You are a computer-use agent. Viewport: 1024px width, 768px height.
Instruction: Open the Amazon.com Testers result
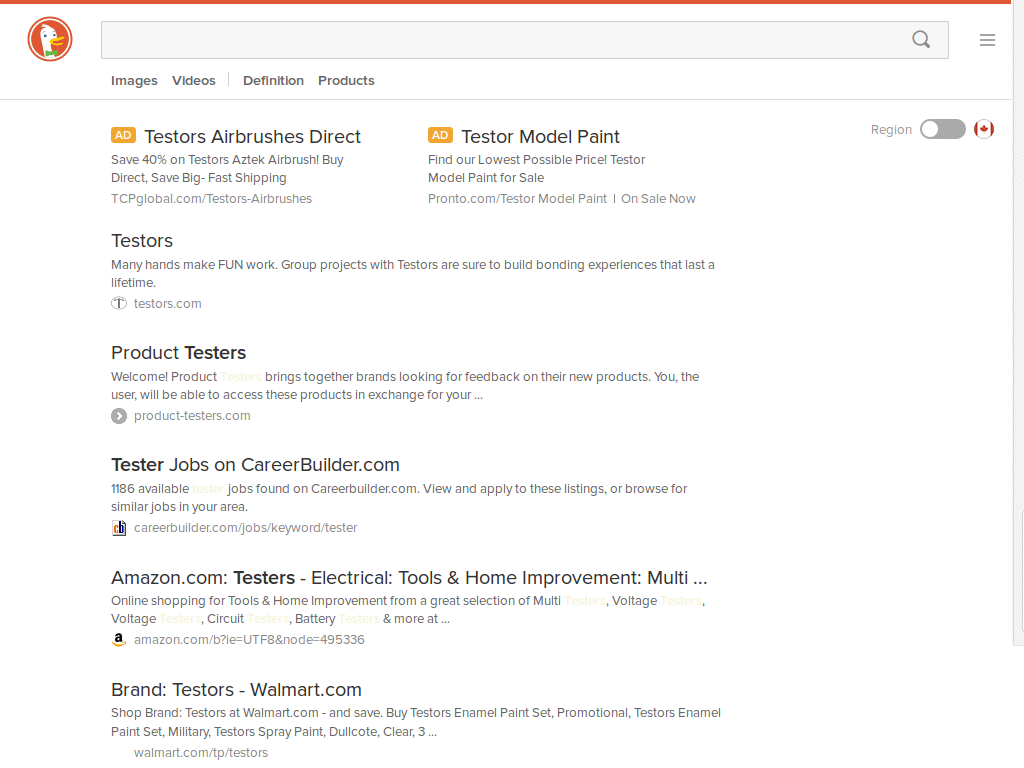click(409, 578)
